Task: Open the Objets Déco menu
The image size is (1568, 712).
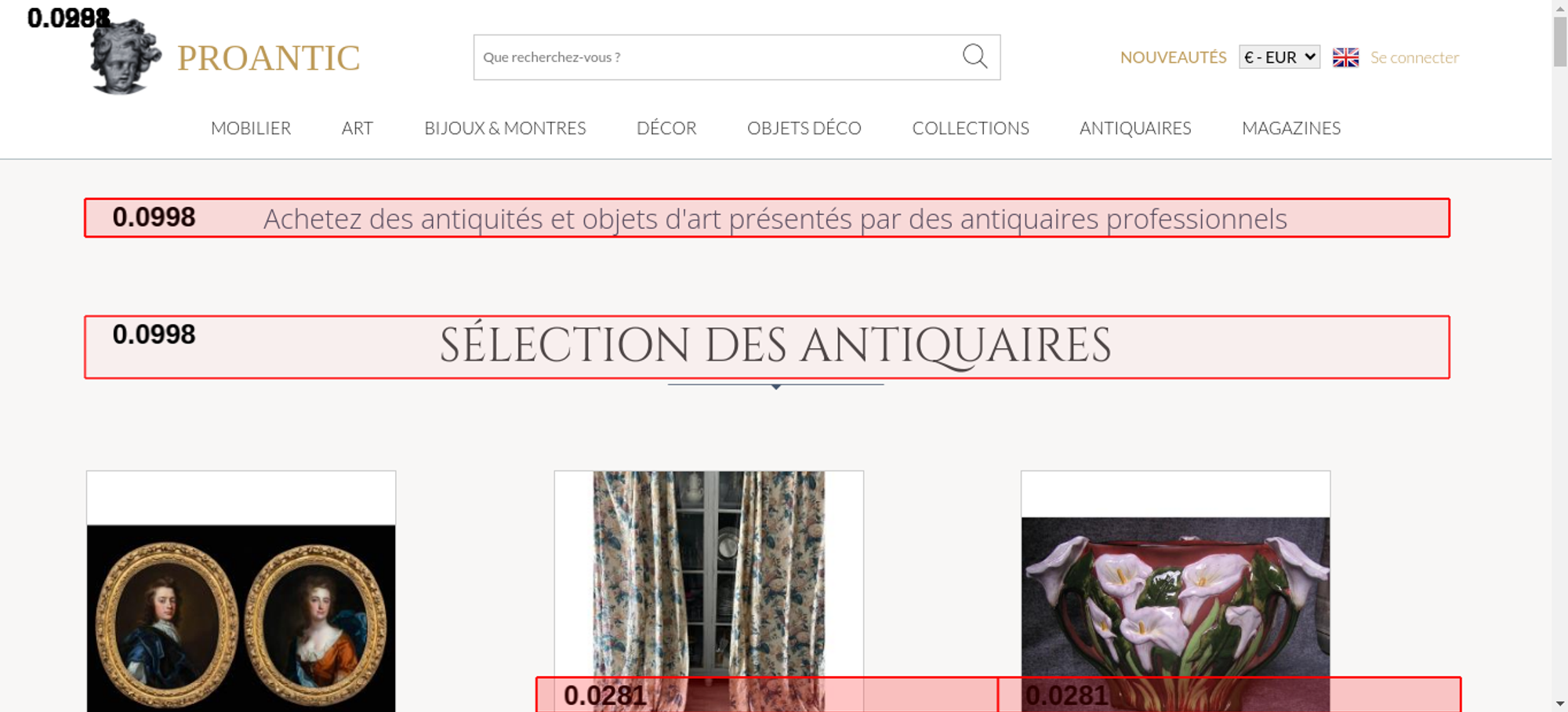Action: pos(804,128)
